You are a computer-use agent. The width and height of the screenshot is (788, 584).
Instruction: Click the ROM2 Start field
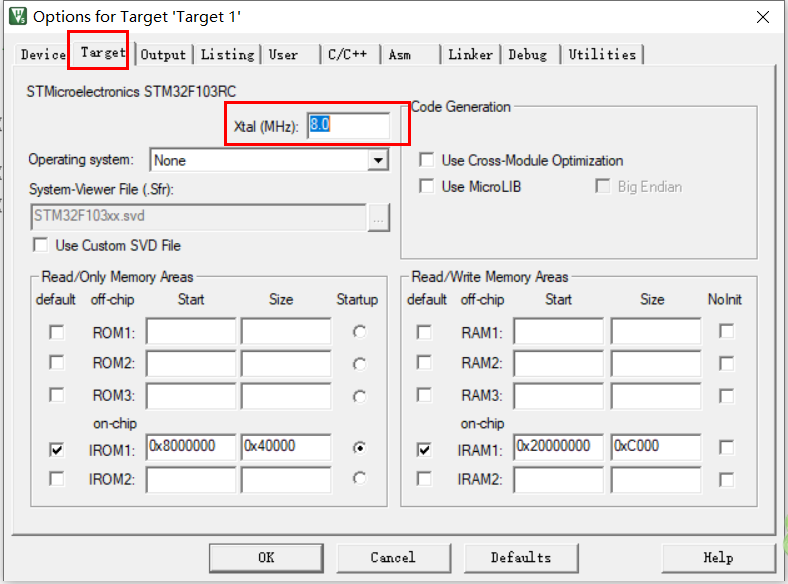190,363
